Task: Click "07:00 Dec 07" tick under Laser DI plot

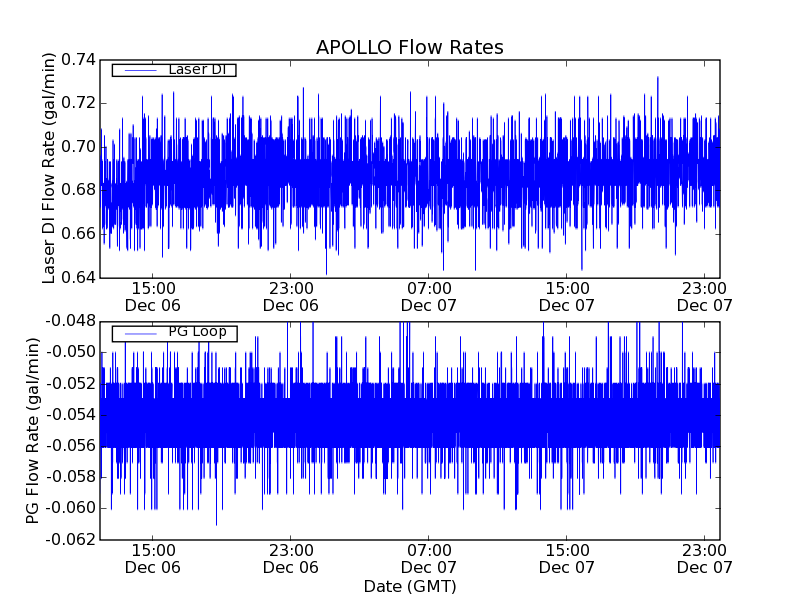Action: (429, 297)
